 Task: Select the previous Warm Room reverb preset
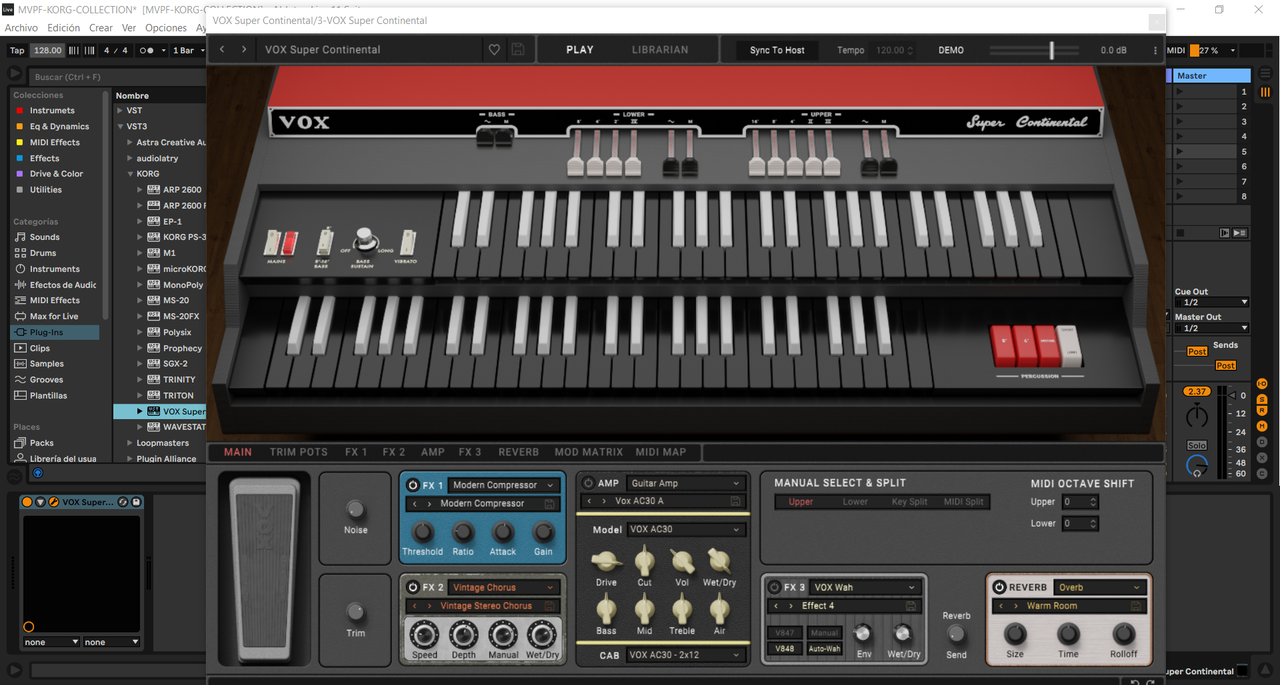(x=1001, y=606)
